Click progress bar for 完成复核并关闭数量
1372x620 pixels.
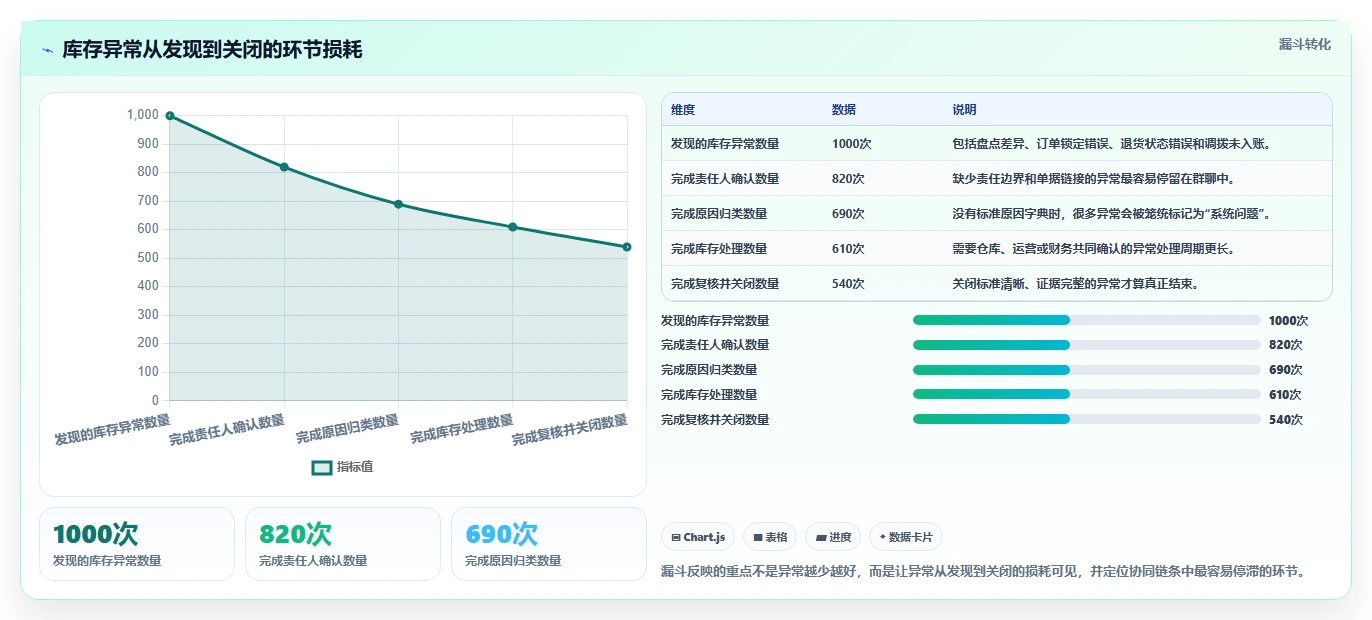(1086, 419)
